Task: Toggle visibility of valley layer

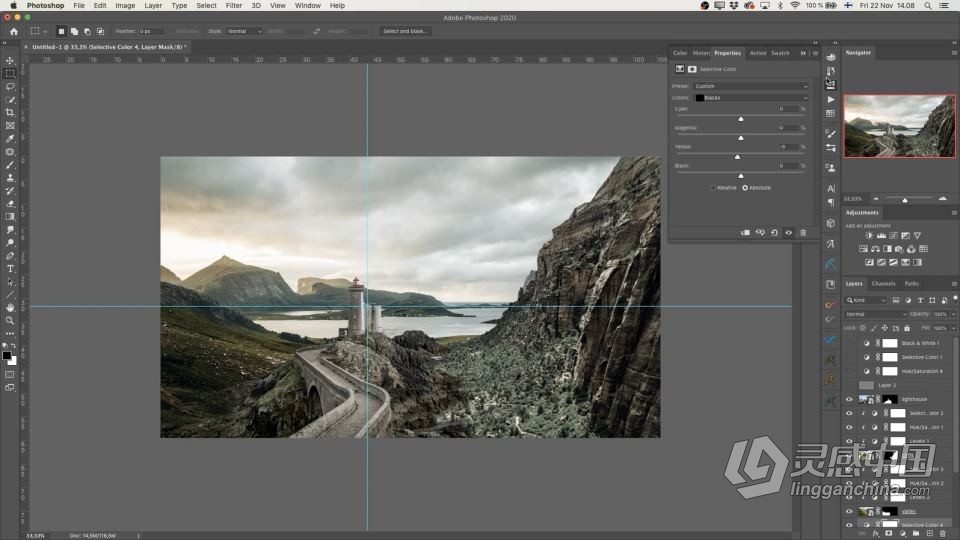Action: click(x=849, y=511)
